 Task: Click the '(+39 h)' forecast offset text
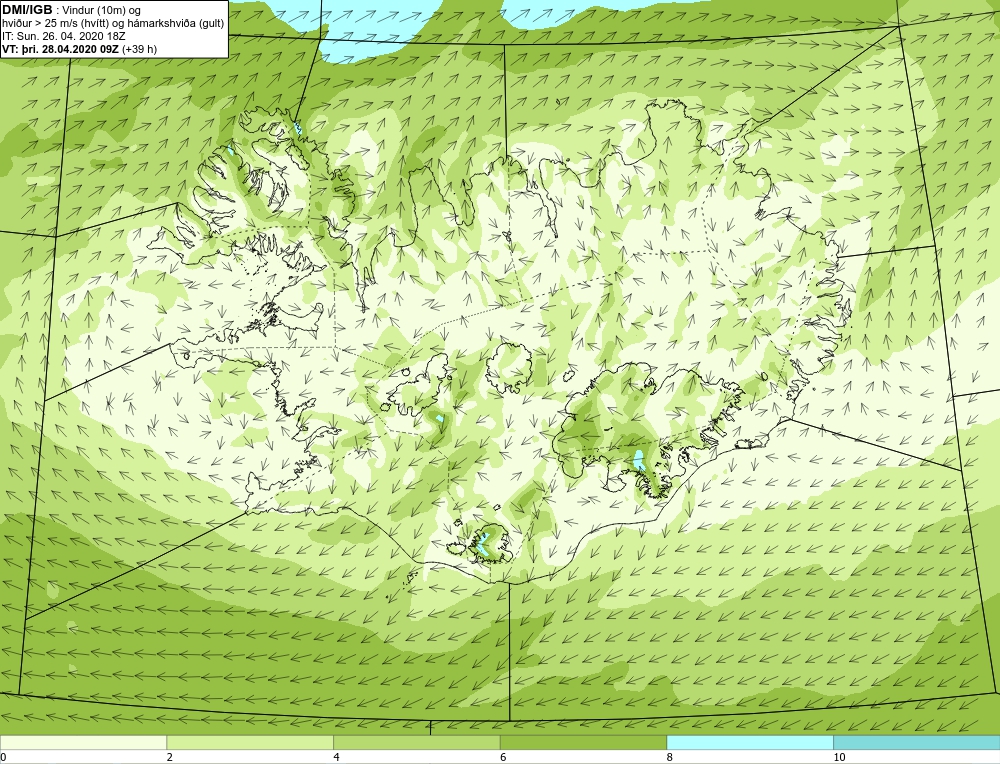tap(140, 49)
